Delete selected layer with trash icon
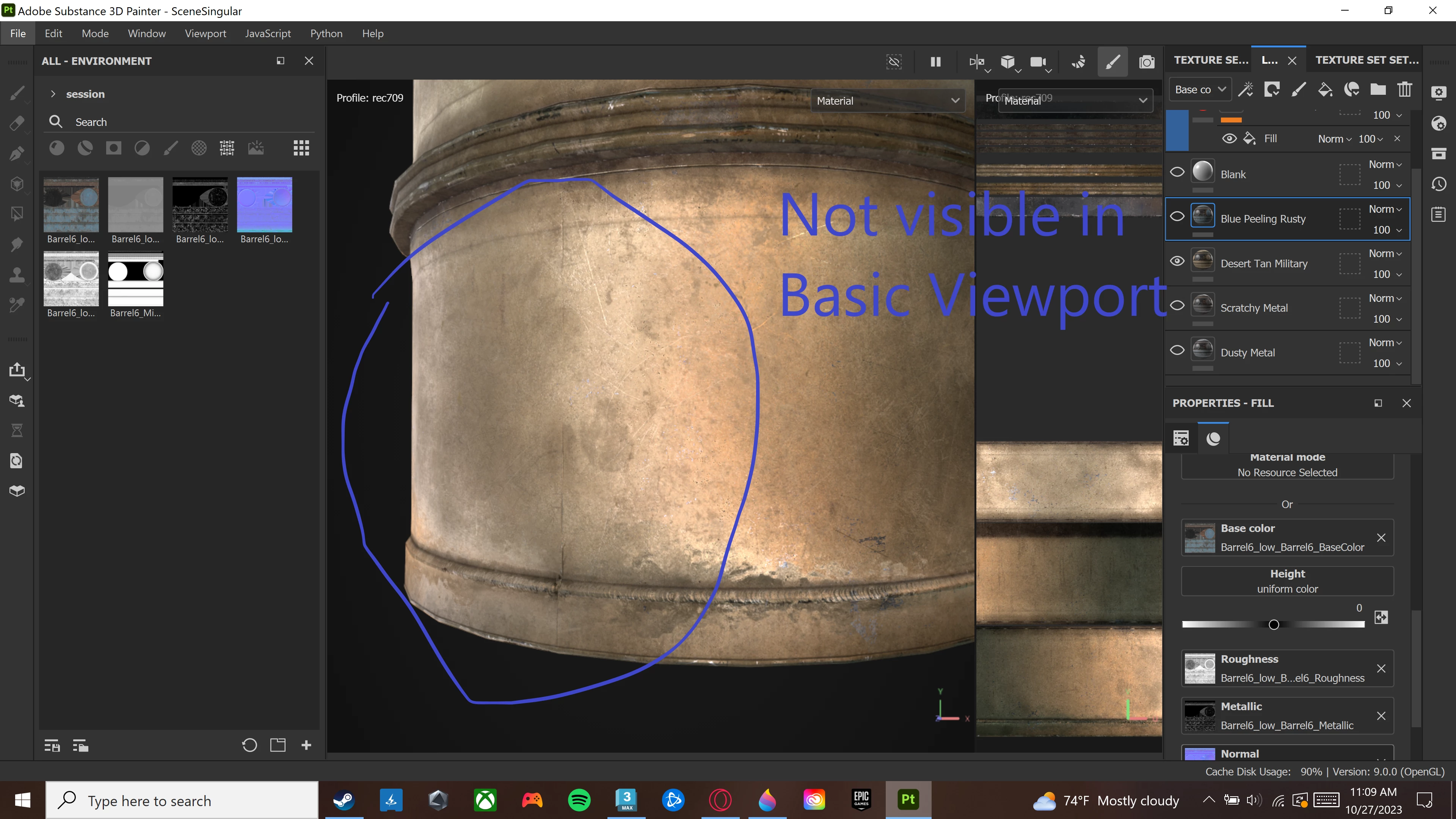The height and width of the screenshot is (819, 1456). point(1404,89)
